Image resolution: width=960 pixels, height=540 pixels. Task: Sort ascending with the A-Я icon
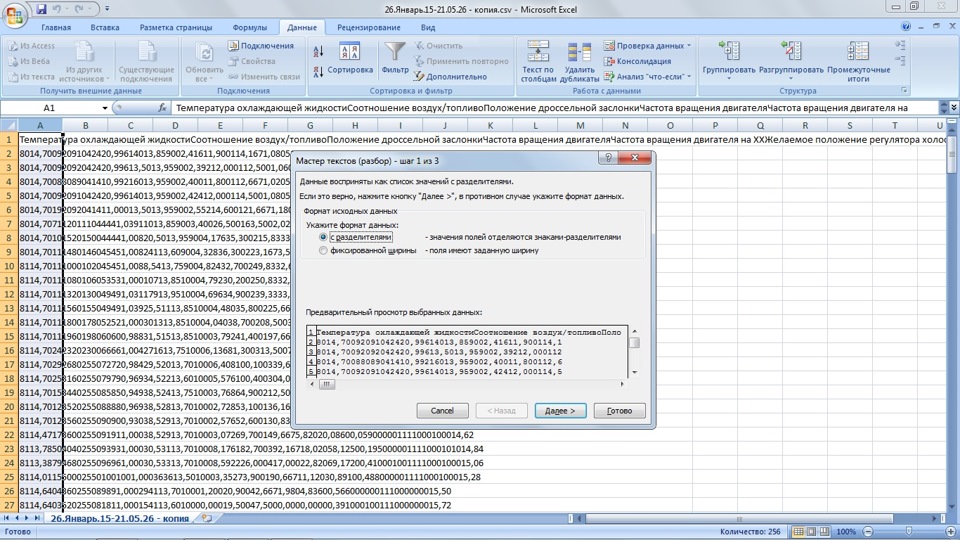pos(318,51)
